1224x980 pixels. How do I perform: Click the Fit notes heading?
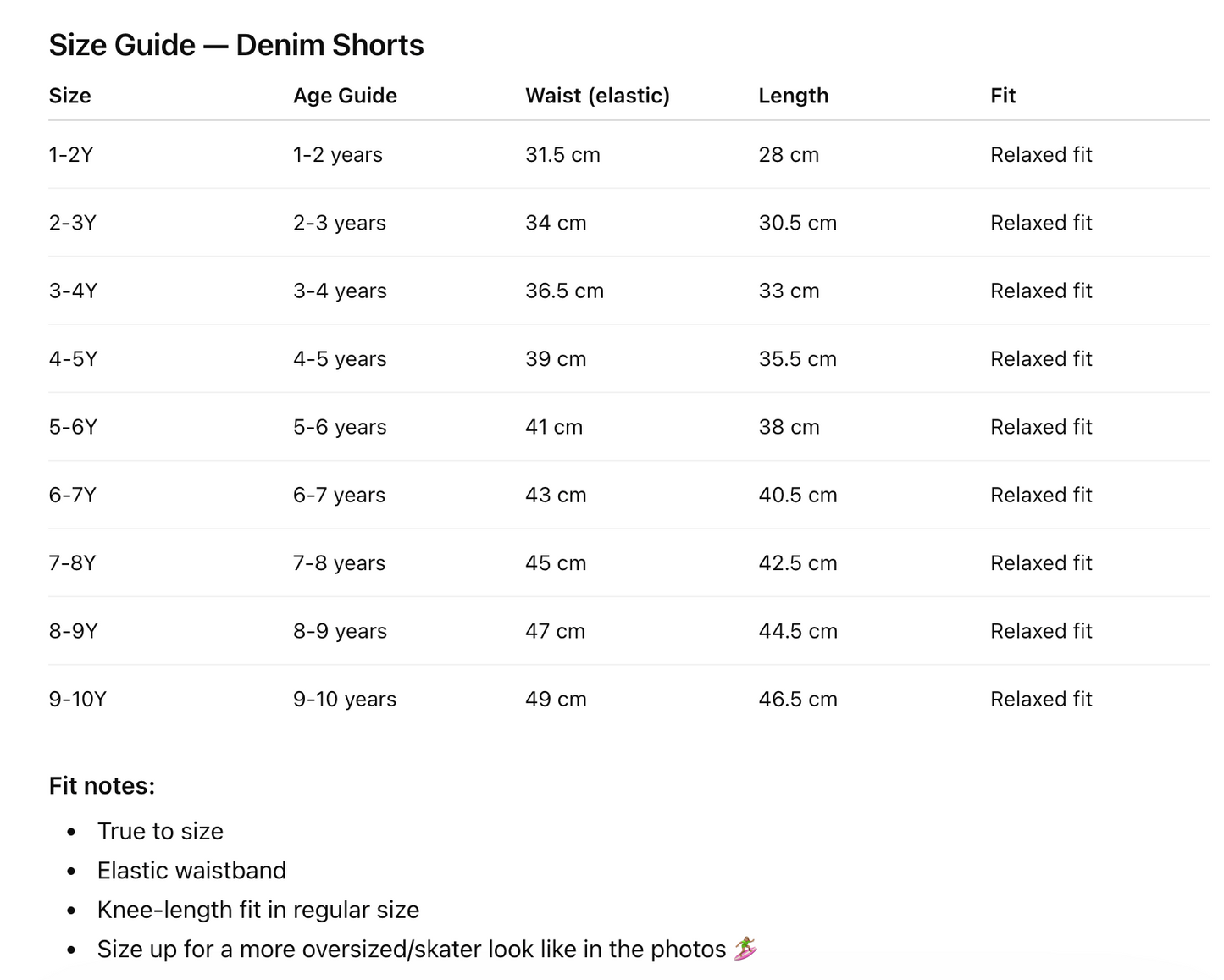point(102,786)
